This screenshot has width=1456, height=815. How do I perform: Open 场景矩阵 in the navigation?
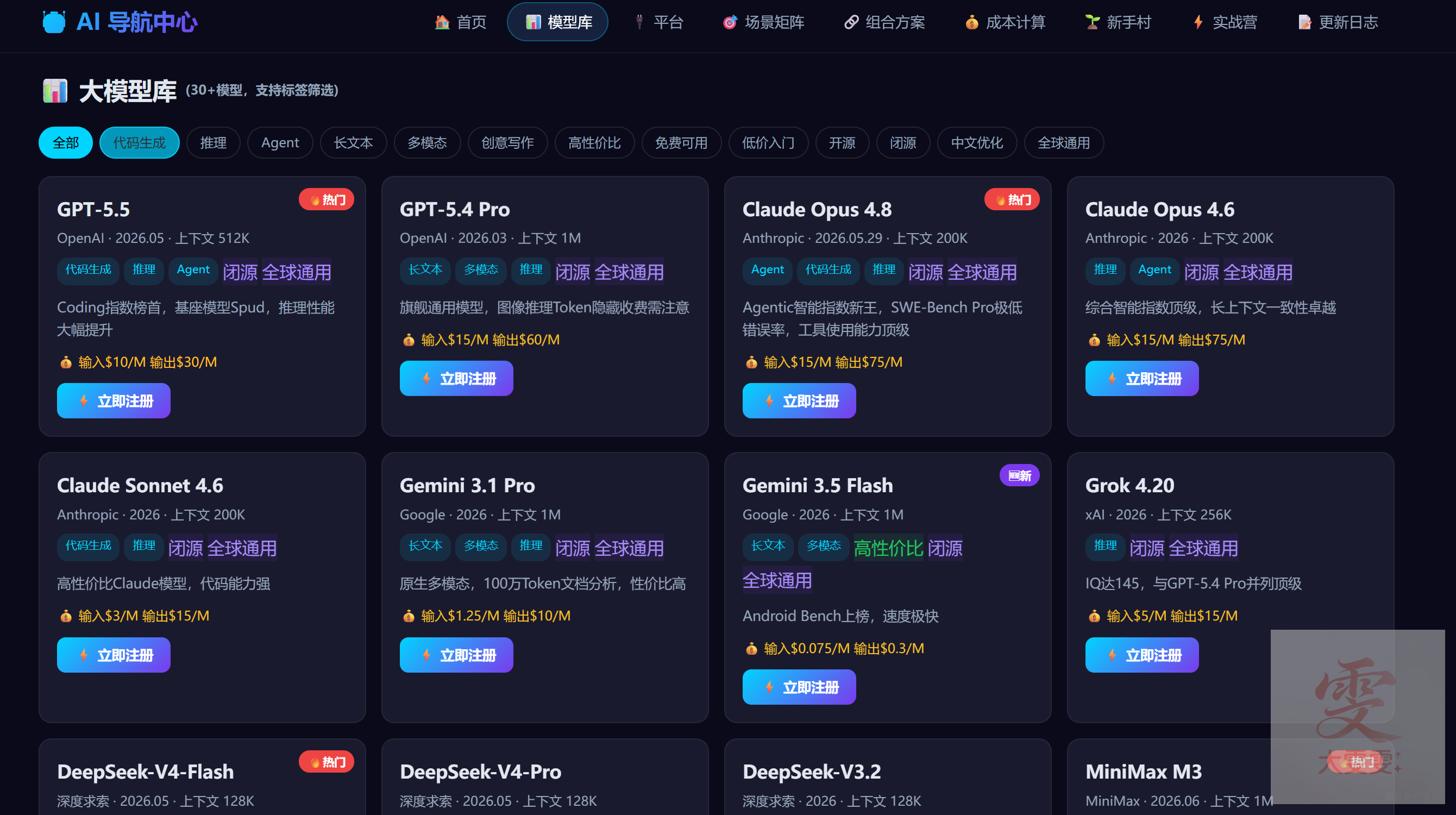tap(763, 22)
